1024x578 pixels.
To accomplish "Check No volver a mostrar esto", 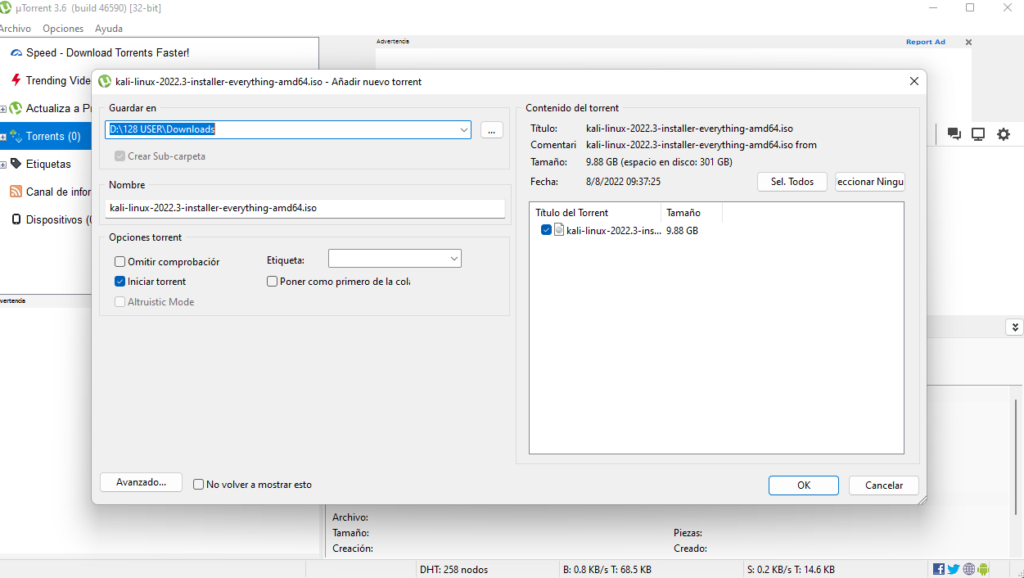I will (x=199, y=485).
